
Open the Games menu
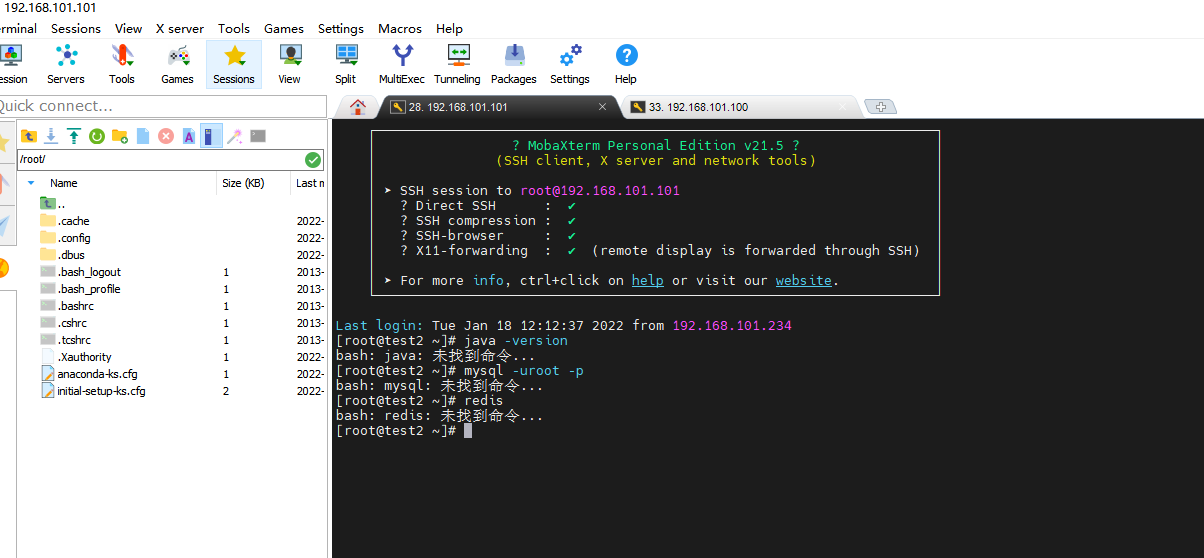[x=284, y=29]
